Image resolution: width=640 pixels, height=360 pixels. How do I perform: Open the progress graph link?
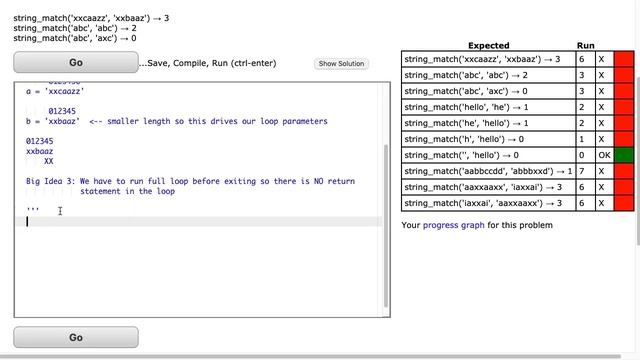pyautogui.click(x=453, y=225)
